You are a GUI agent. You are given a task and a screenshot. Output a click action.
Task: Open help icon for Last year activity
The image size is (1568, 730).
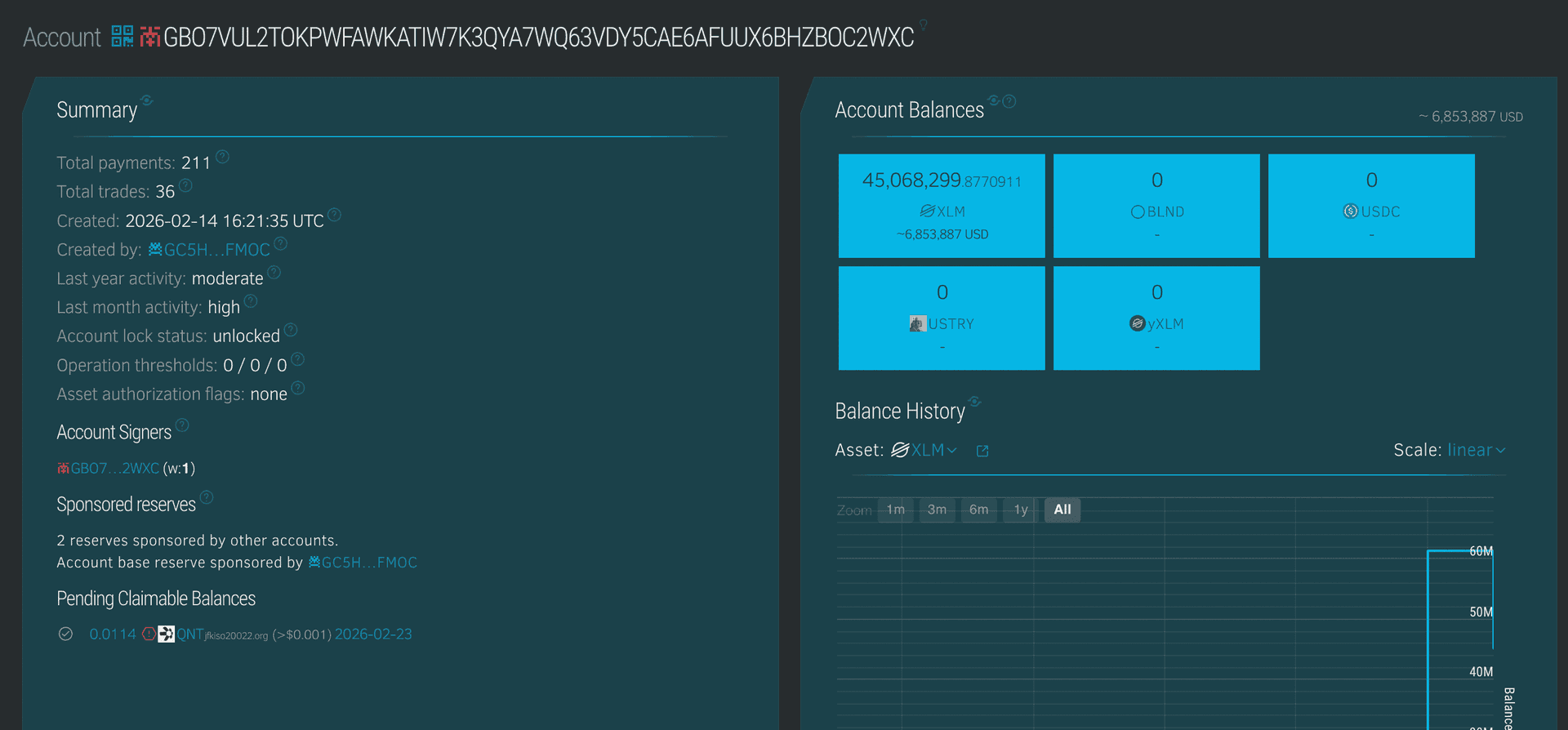point(274,272)
